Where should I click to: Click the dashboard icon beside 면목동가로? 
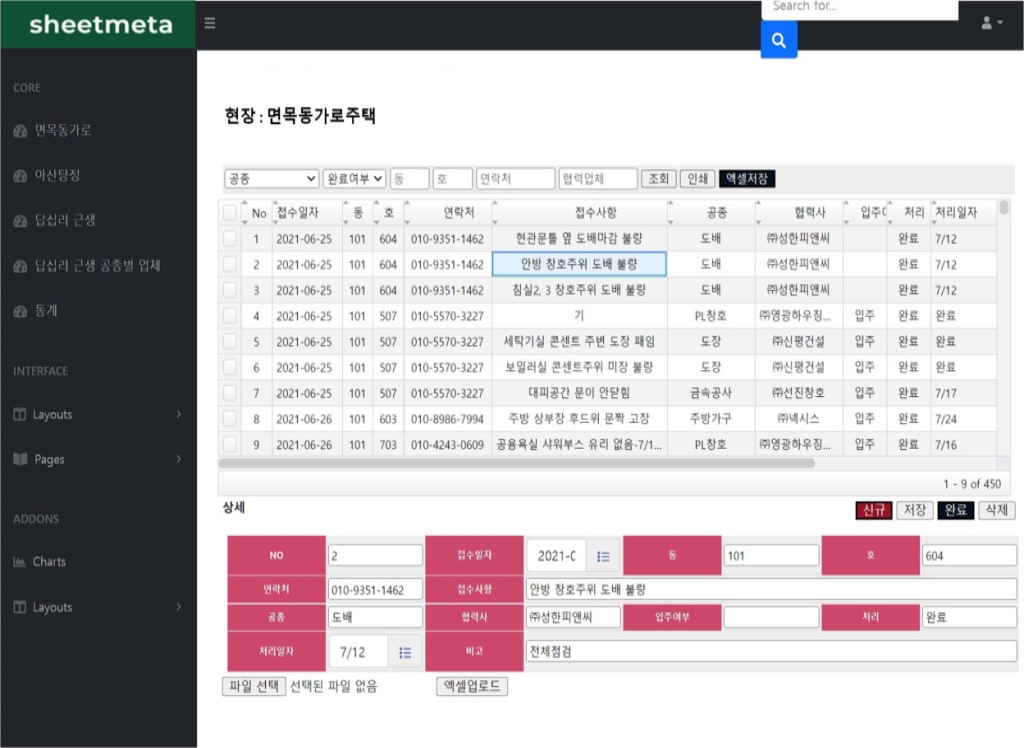coord(20,131)
